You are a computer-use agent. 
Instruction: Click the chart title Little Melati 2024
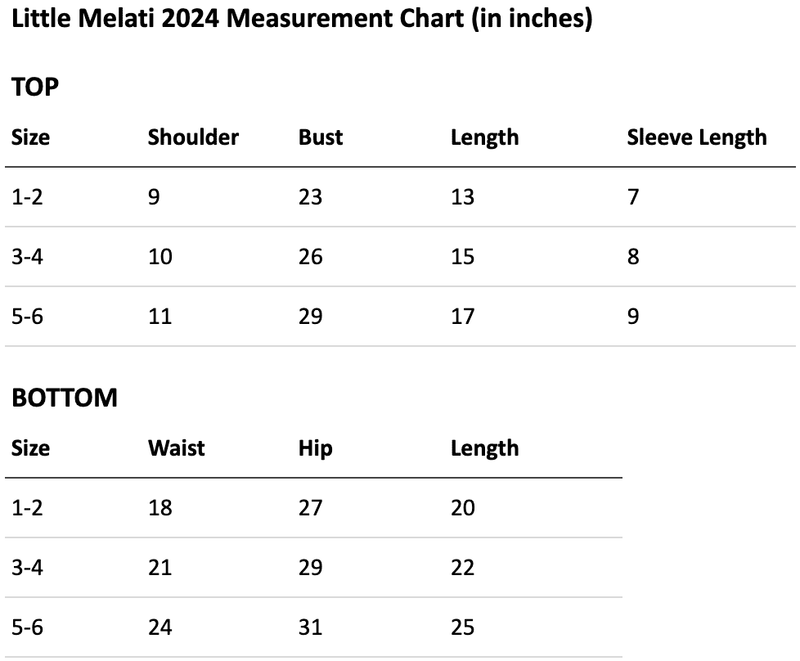302,19
